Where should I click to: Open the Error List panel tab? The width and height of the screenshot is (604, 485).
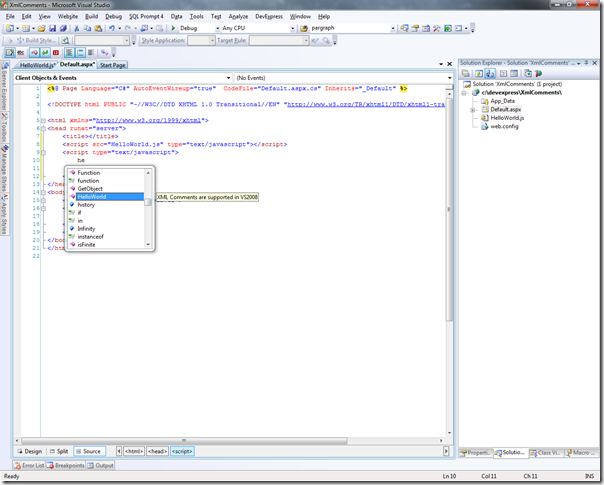pyautogui.click(x=29, y=465)
